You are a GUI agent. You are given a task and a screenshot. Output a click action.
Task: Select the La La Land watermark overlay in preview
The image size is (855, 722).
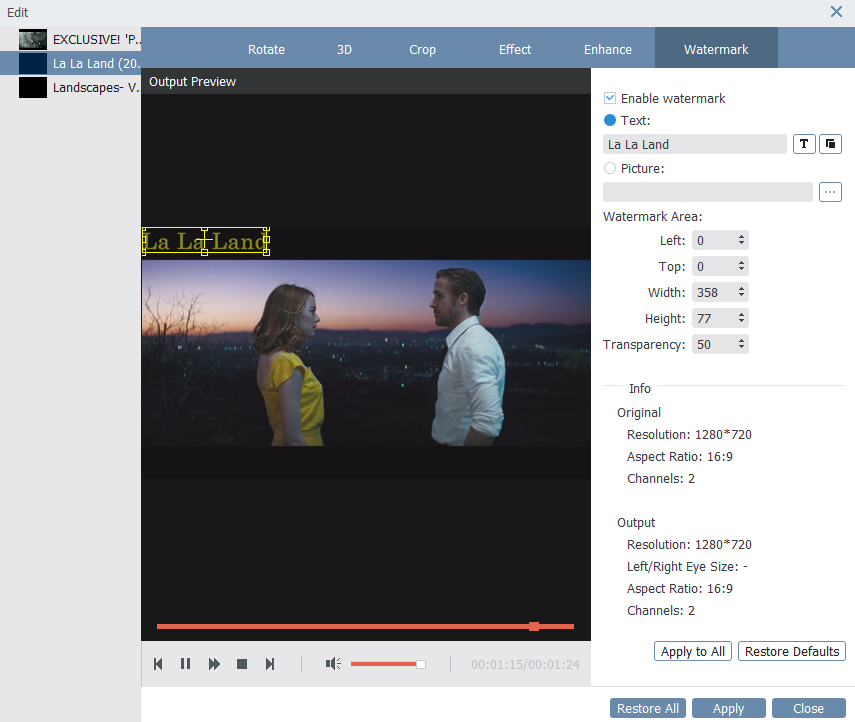coord(206,241)
